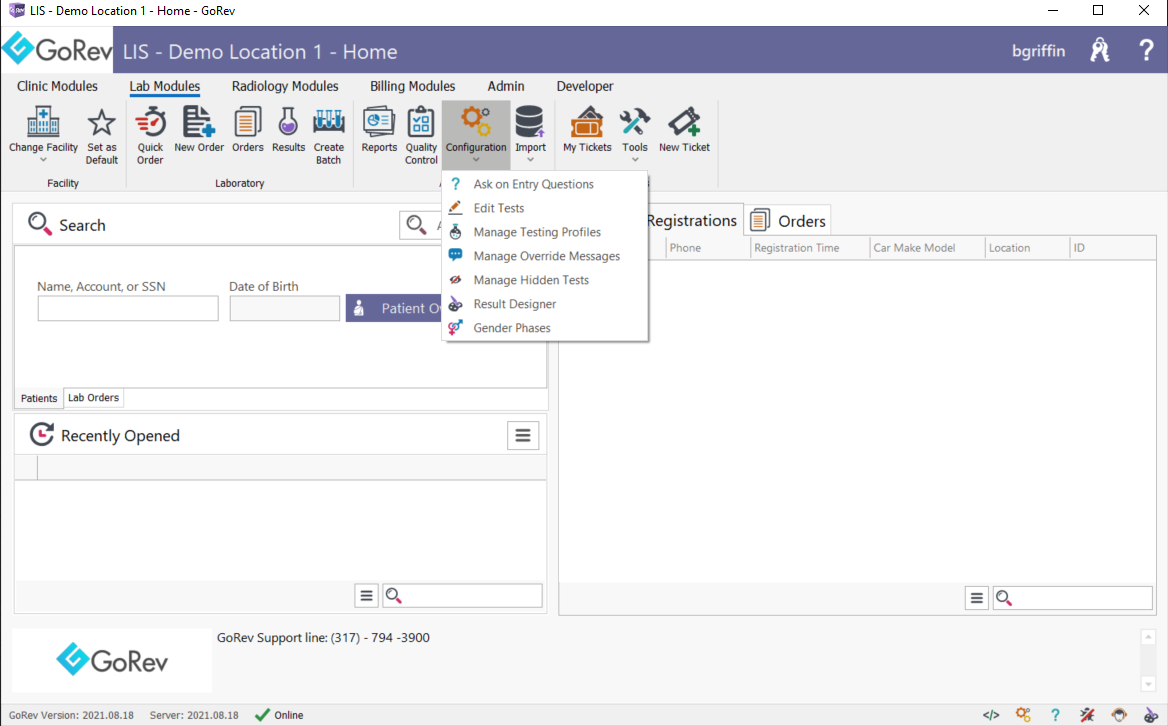Sort by the Location column header
The width and height of the screenshot is (1168, 726).
1027,248
